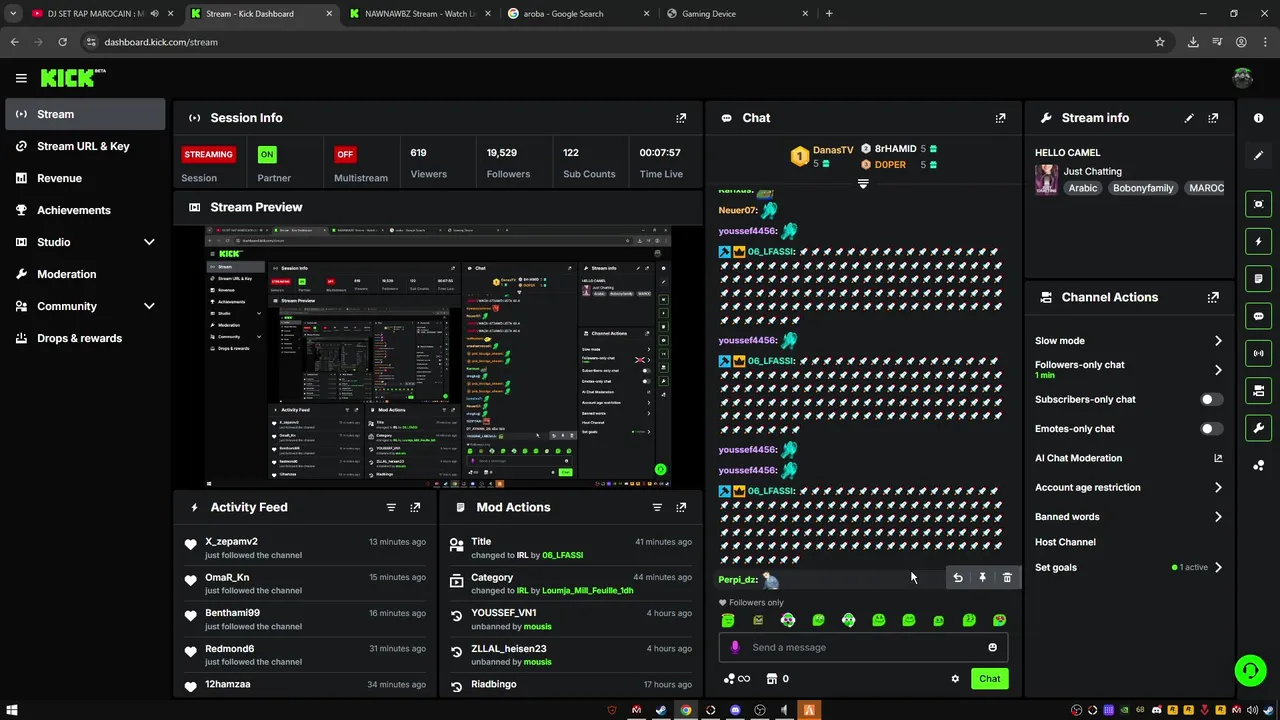
Task: Toggle stream preview widget in right sidebar
Action: point(1258,204)
